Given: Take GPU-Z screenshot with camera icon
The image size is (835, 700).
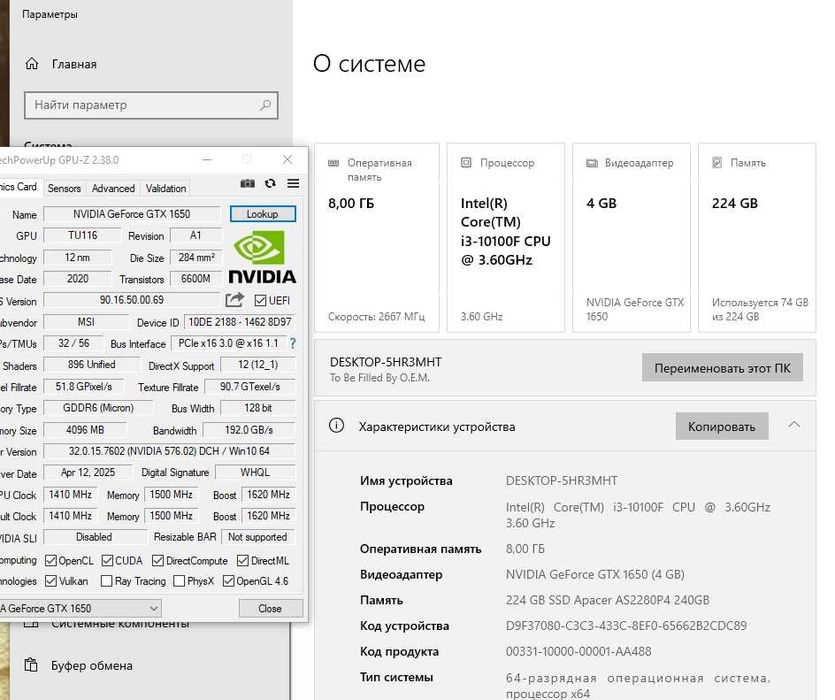Looking at the screenshot, I should pos(247,184).
